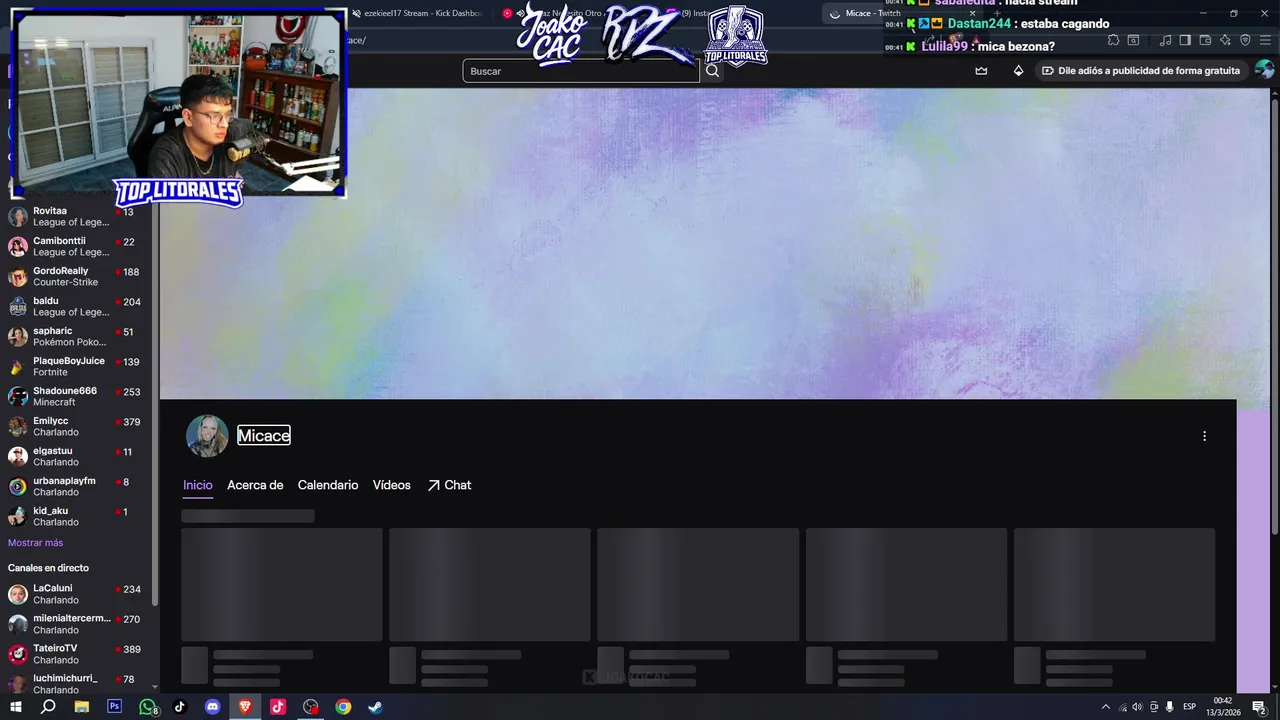Image resolution: width=1280 pixels, height=720 pixels.
Task: Open the Chat pop-out tab
Action: [x=449, y=485]
